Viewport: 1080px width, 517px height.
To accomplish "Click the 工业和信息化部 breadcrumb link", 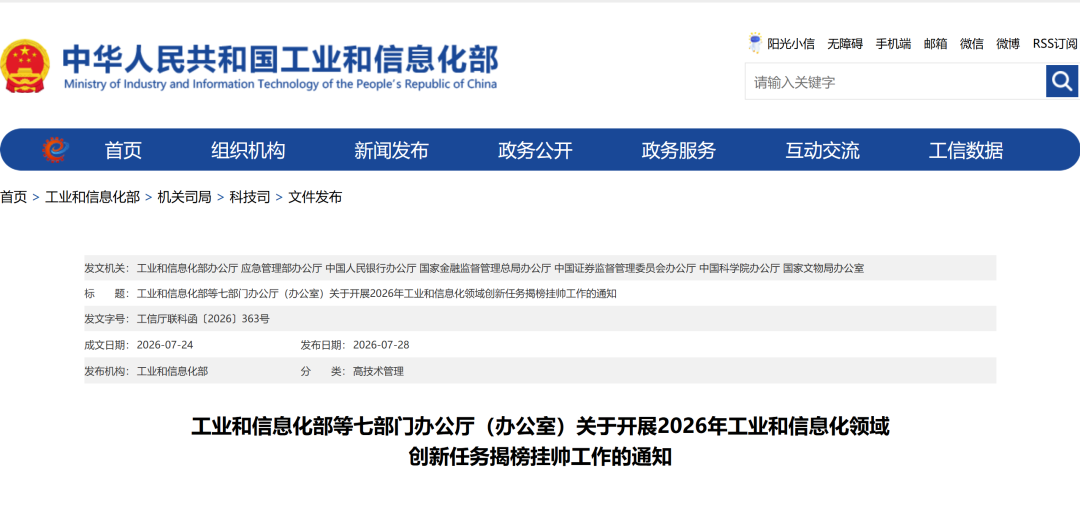I will pos(92,198).
